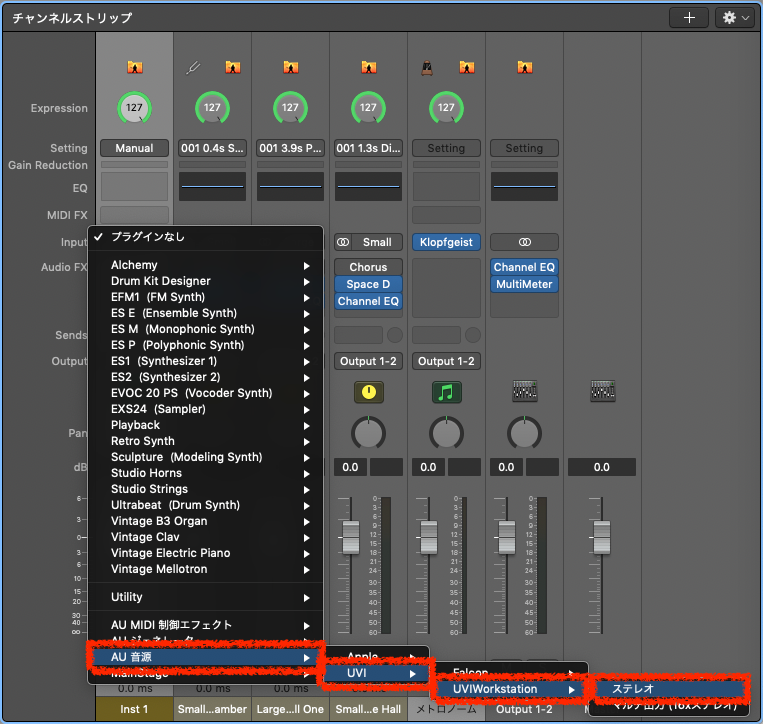Open the AU MIDI 制御エフェクト submenu

coord(205,625)
